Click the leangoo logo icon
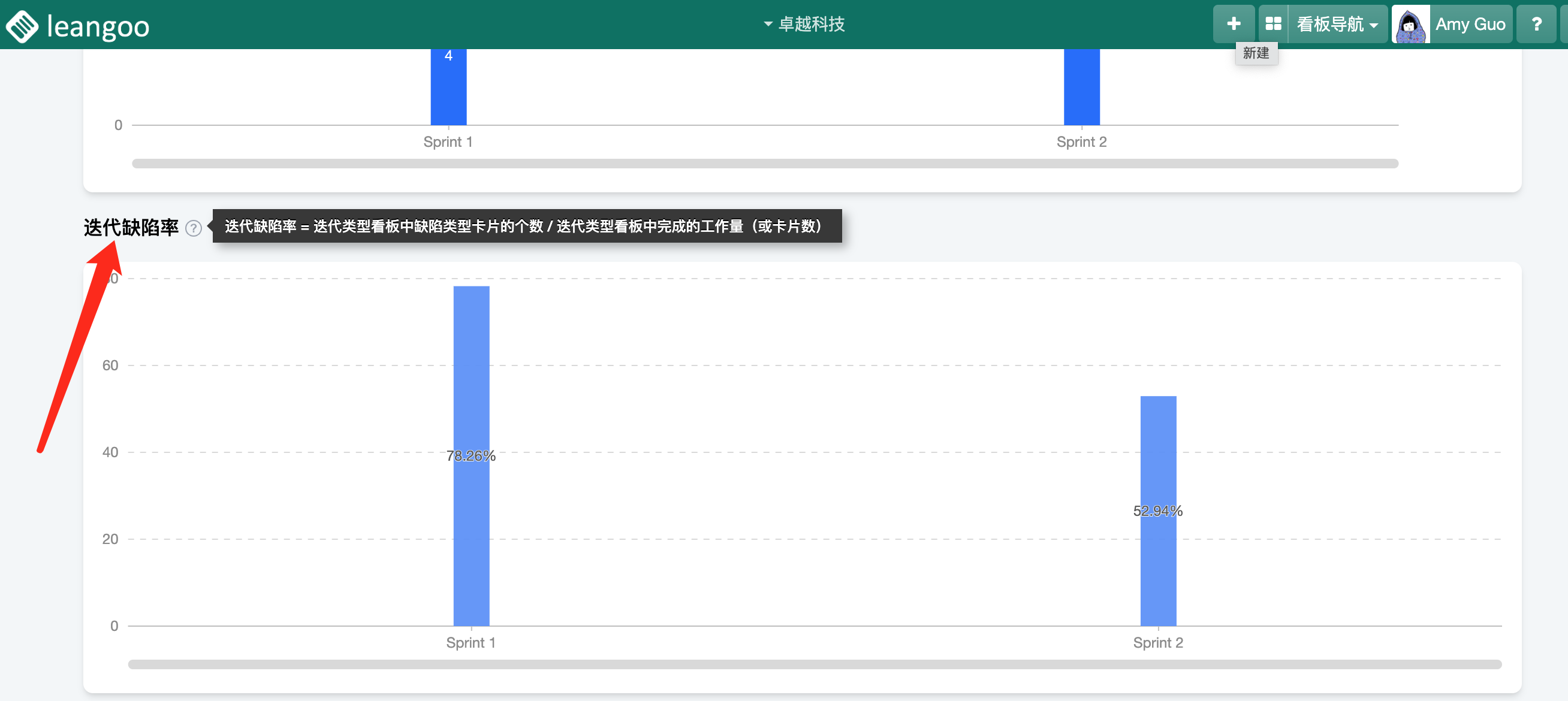 tap(22, 26)
